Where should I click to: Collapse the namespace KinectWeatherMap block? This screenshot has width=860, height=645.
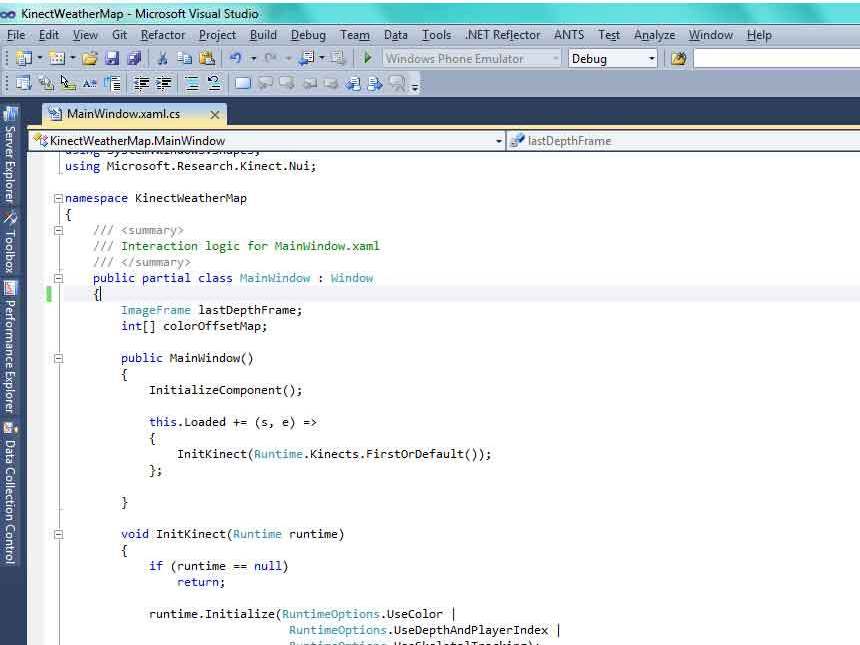pyautogui.click(x=58, y=198)
